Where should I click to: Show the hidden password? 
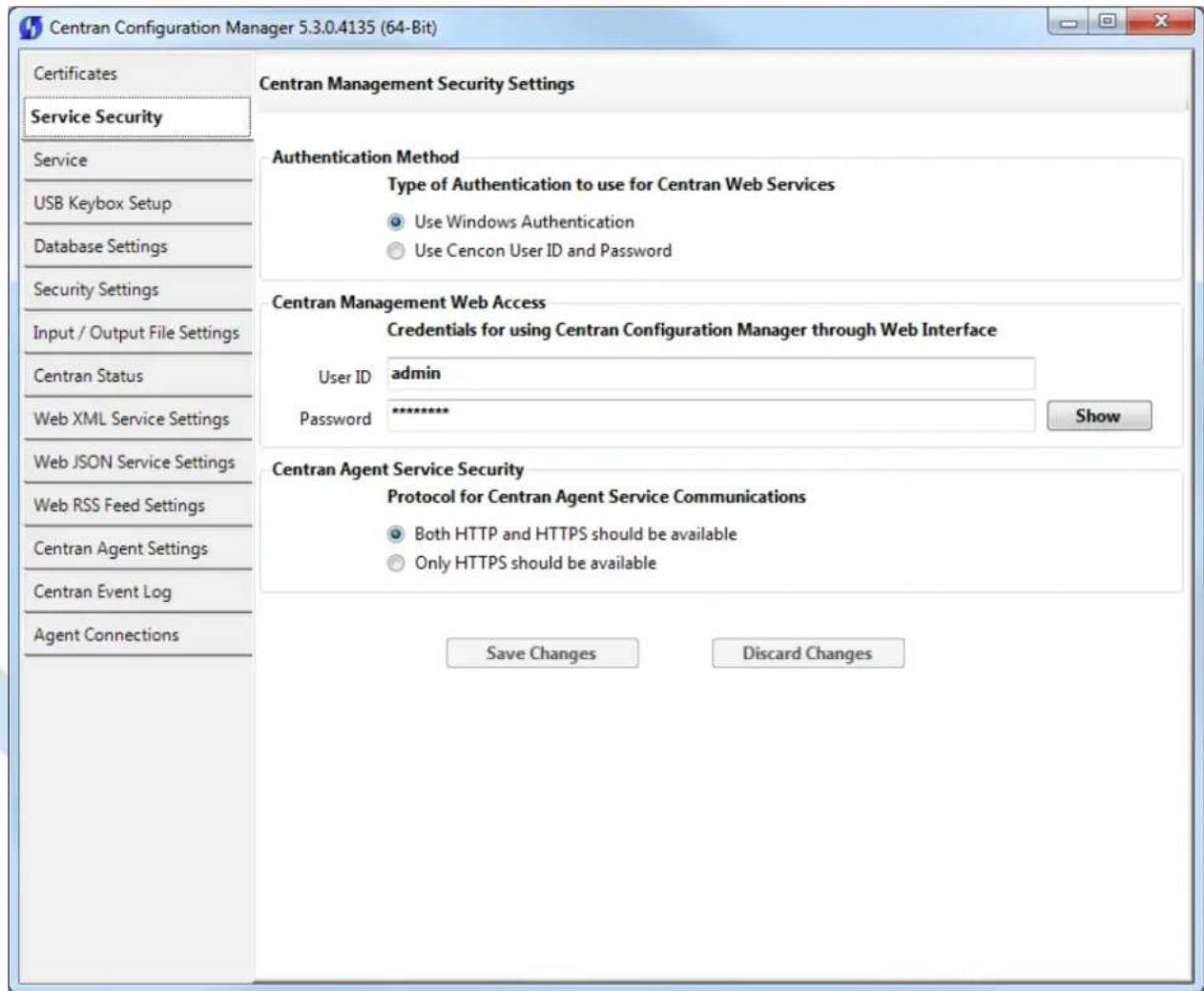click(1099, 416)
